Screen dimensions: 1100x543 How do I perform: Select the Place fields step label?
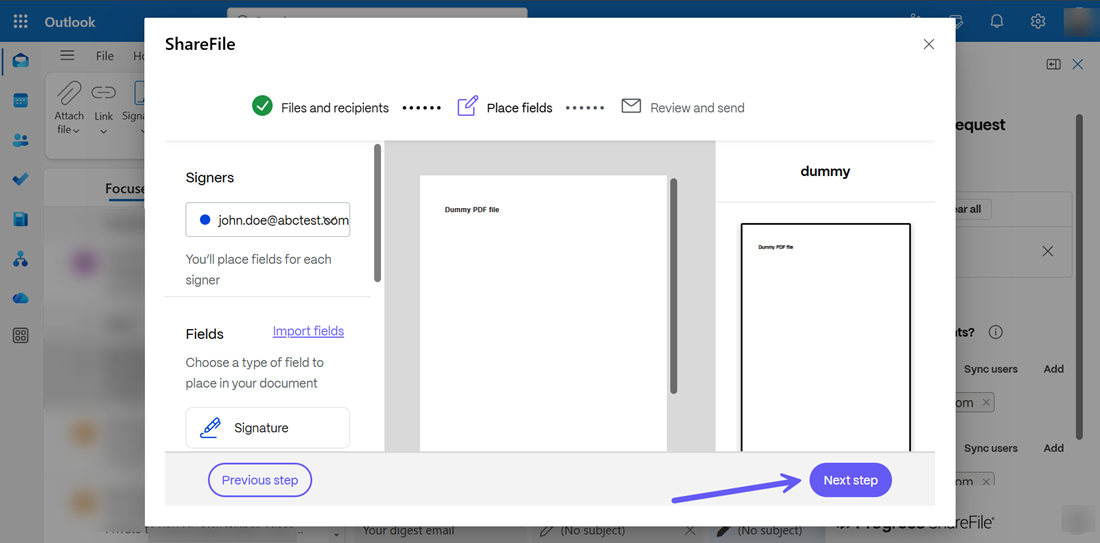[x=520, y=108]
